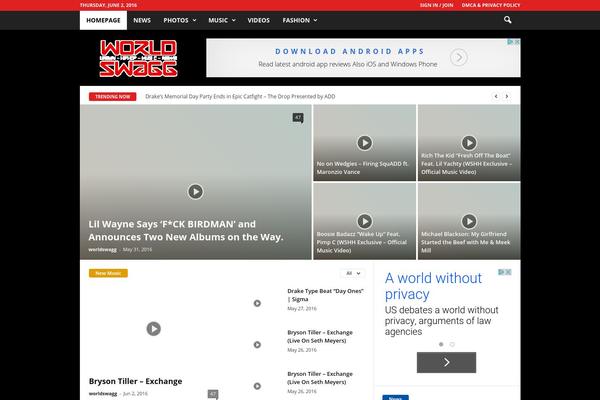Viewport: 600px width, 400px height.
Task: Click the android apps ad arrow button
Action: 459,57
